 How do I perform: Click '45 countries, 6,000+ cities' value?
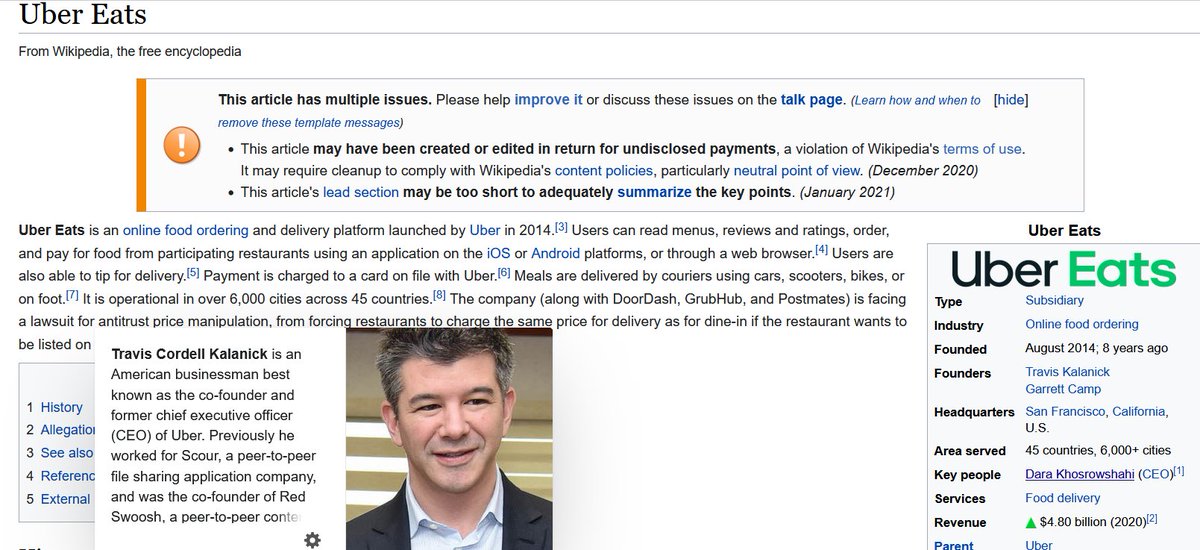(x=1098, y=450)
